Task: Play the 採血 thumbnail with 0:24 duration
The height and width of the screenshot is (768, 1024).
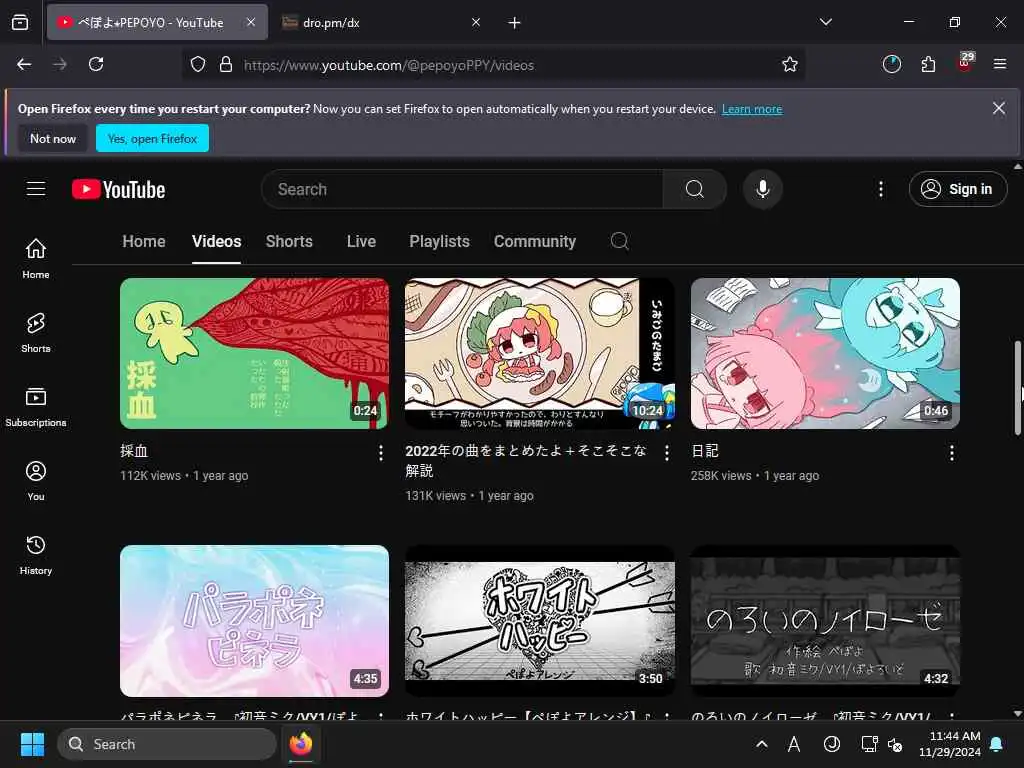Action: tap(255, 353)
